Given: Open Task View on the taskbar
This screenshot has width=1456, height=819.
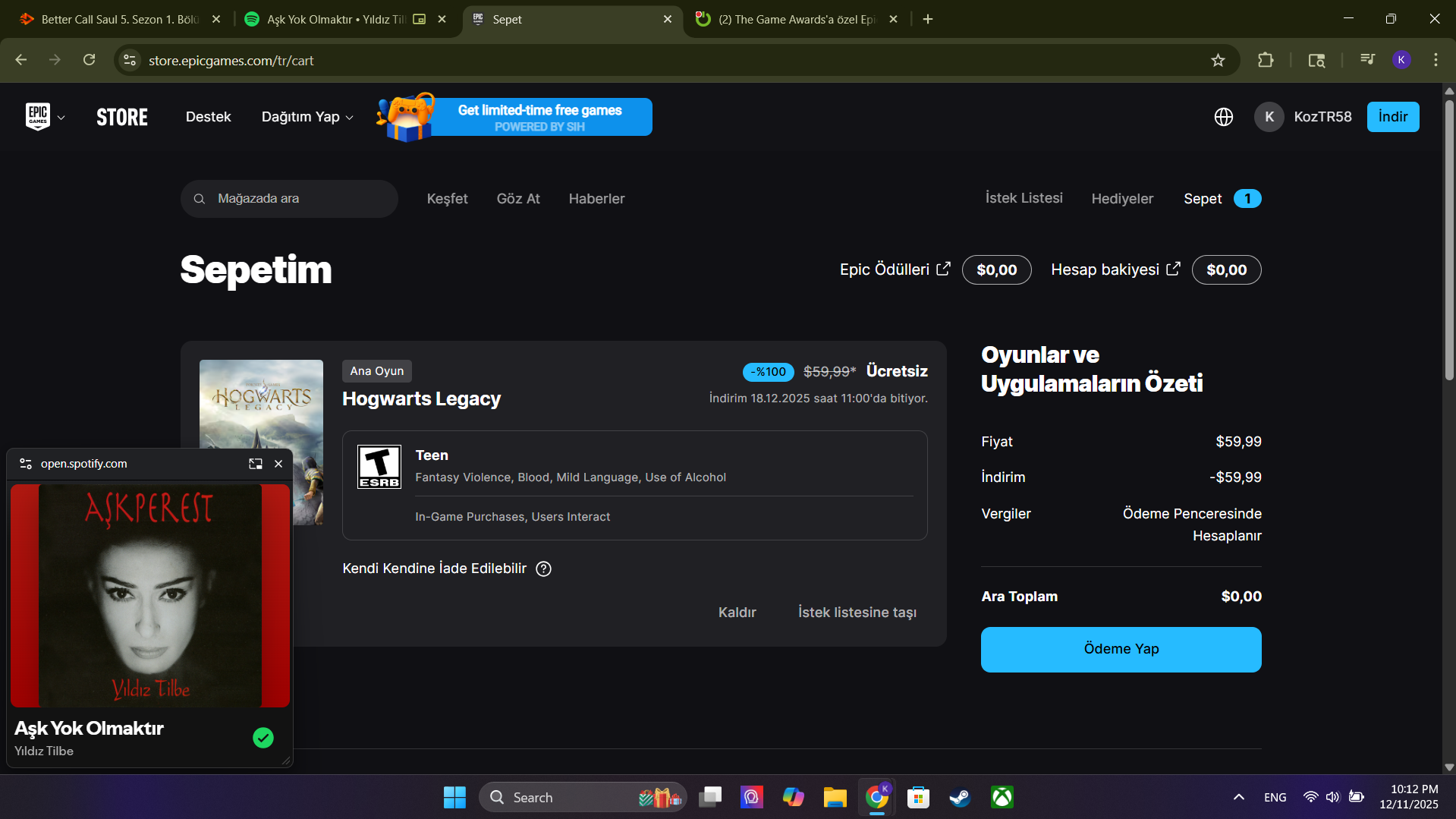Looking at the screenshot, I should (x=711, y=798).
